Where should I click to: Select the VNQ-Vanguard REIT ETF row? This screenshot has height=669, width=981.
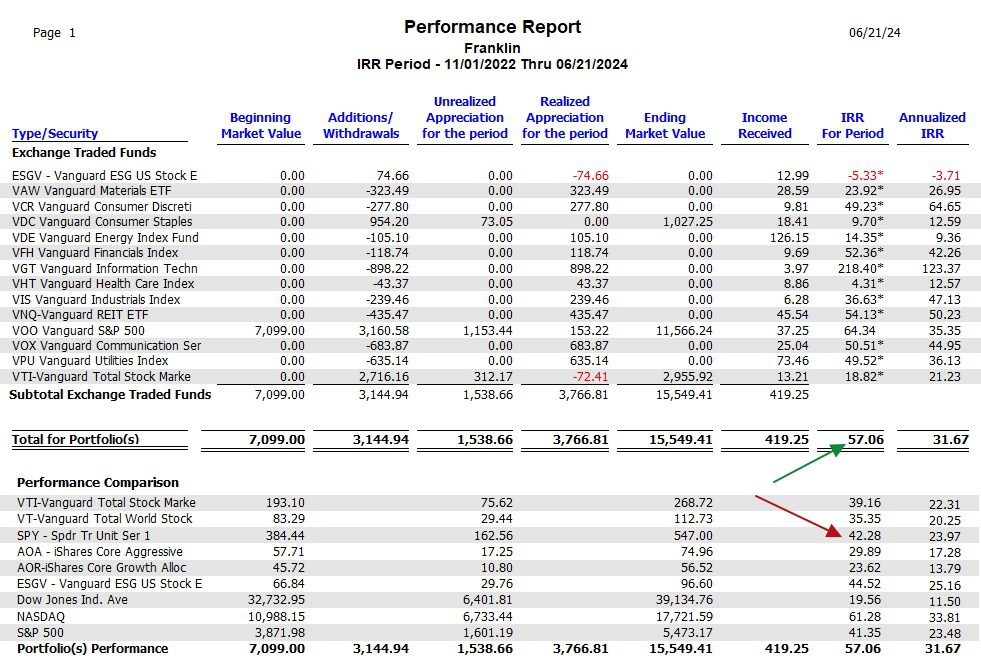click(490, 315)
